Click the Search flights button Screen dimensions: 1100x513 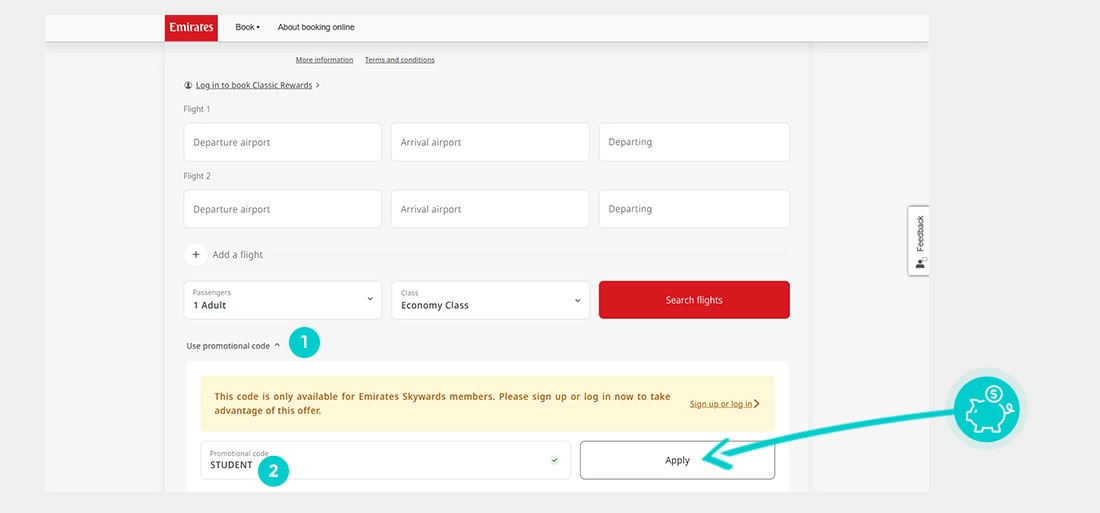coord(694,300)
